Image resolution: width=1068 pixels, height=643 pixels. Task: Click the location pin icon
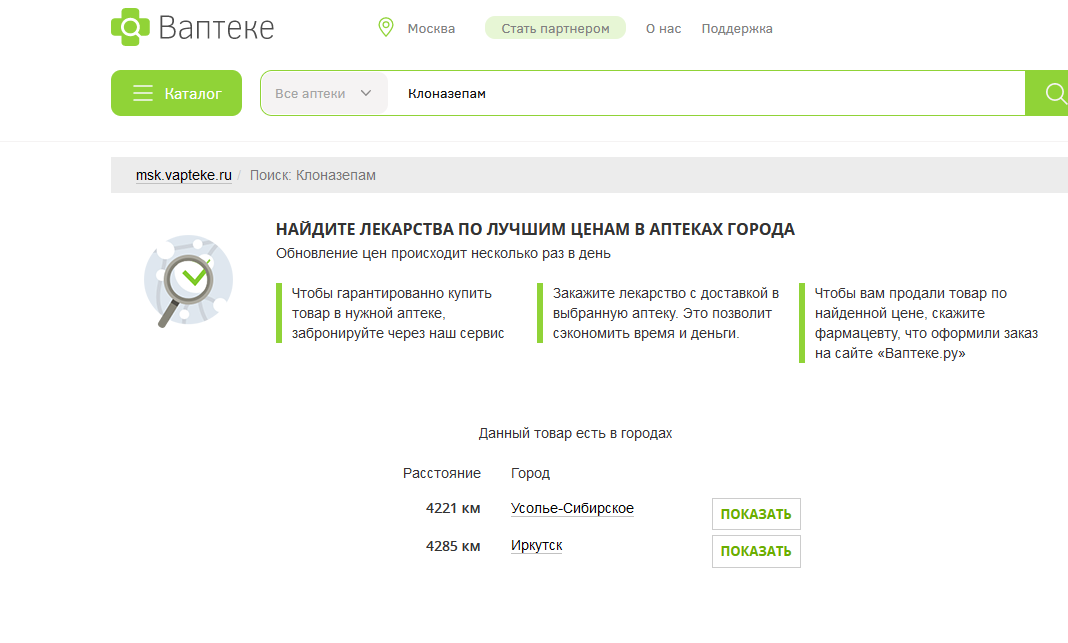coord(386,27)
